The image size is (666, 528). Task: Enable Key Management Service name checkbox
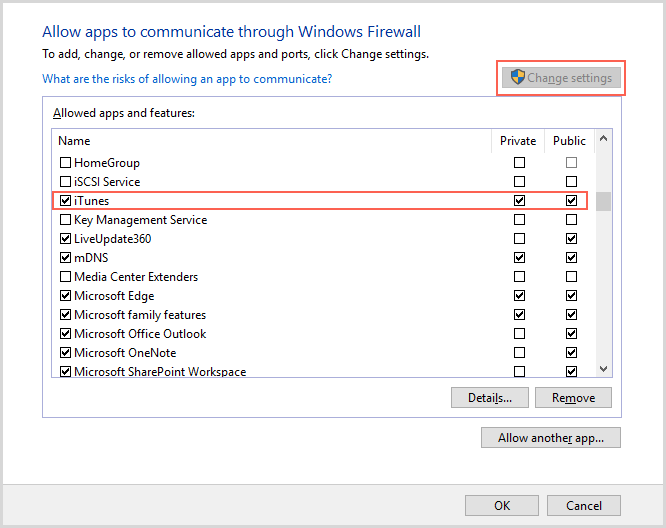tap(65, 220)
